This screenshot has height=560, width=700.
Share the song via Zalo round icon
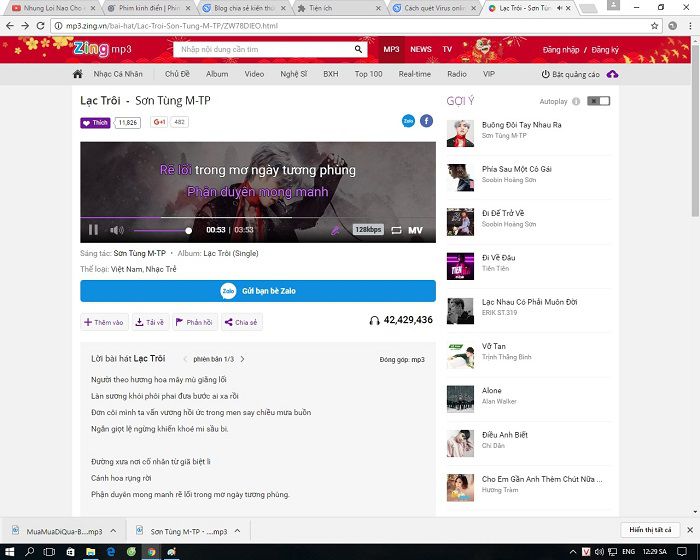coord(408,121)
